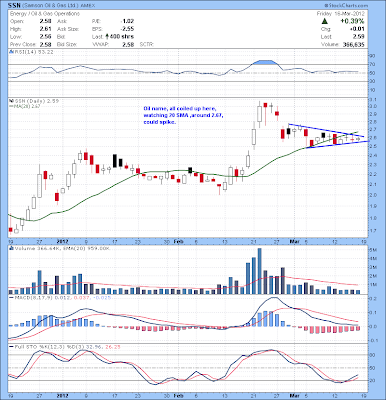Click the small arrow beside 400 shrs
Viewport: 386px width, 400px height.
pyautogui.click(x=107, y=36)
